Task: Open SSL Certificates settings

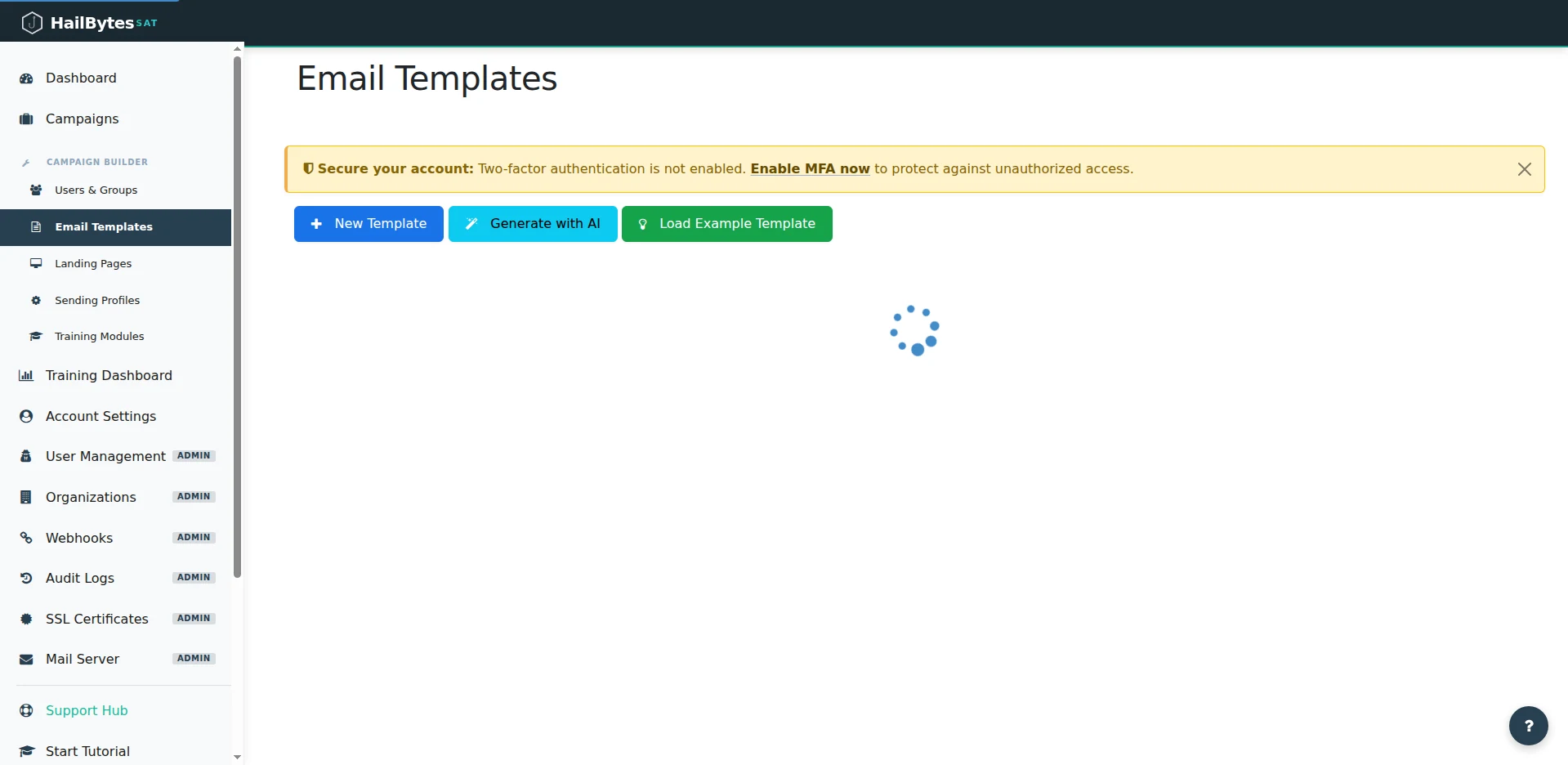Action: (96, 619)
